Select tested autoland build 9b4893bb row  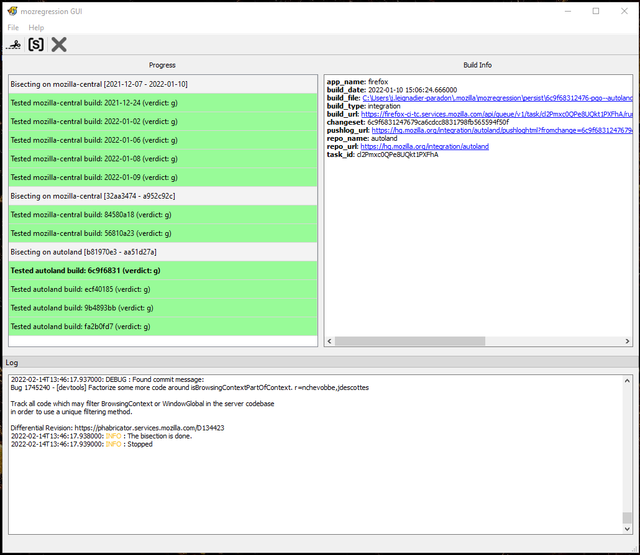163,308
